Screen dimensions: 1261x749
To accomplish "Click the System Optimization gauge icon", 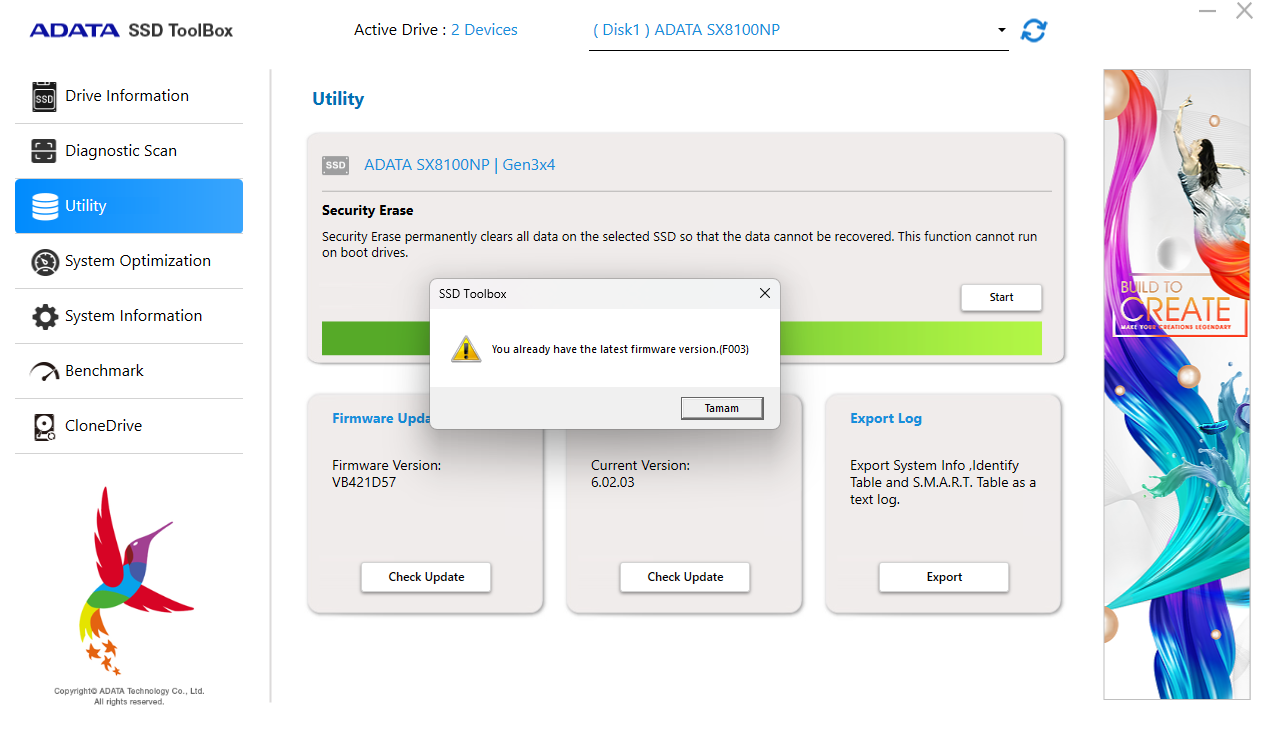I will [x=45, y=262].
